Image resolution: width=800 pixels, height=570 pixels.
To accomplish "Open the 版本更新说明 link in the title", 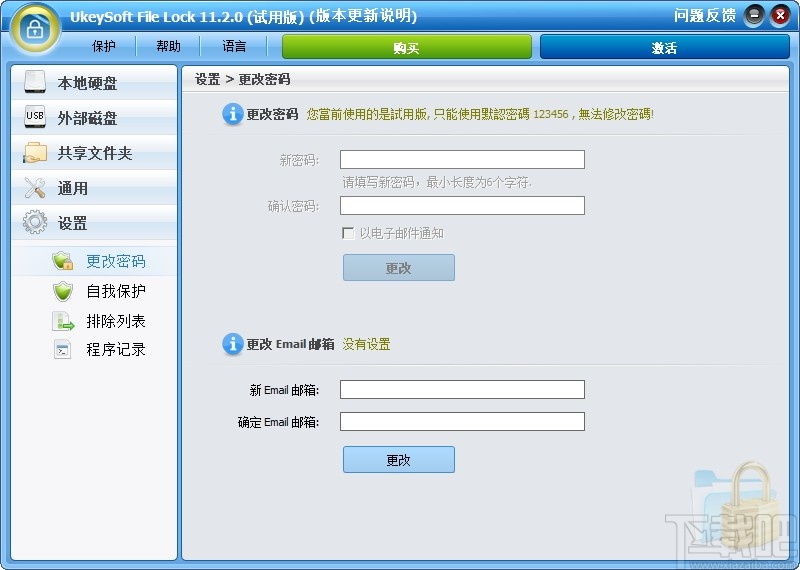I will 365,16.
